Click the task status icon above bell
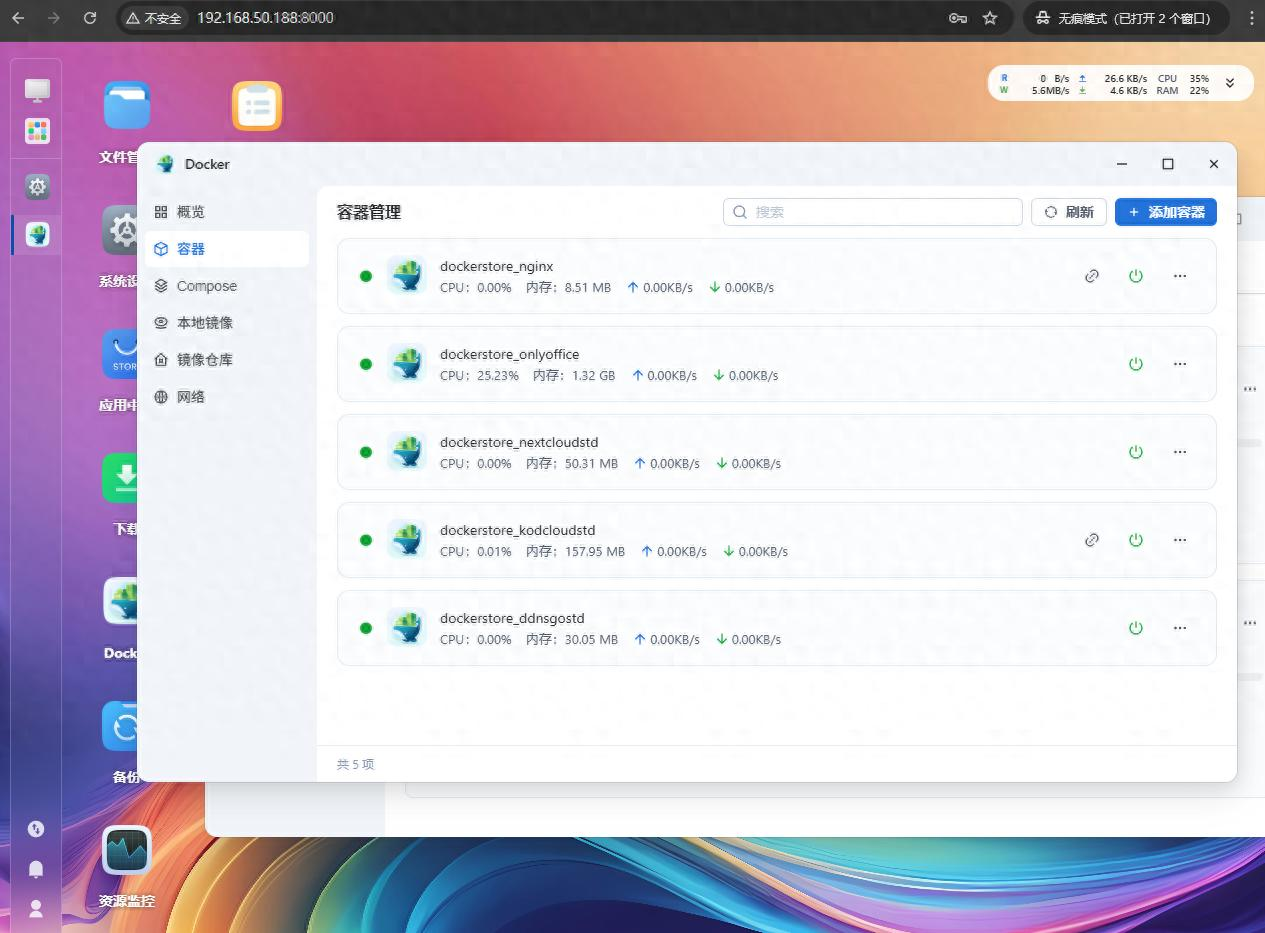This screenshot has height=933, width=1265. 36,829
